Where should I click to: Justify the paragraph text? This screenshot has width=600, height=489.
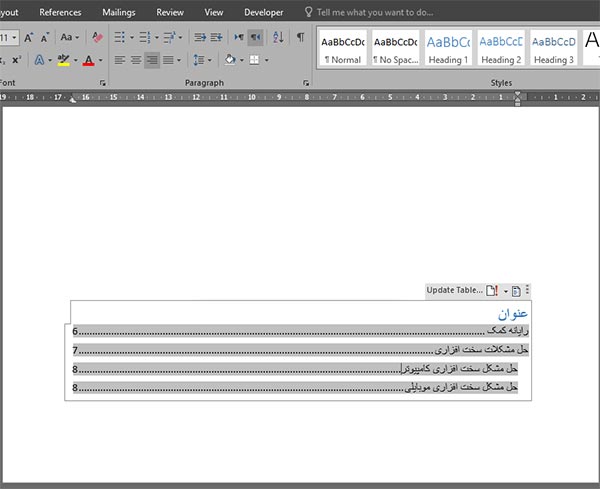click(x=168, y=60)
